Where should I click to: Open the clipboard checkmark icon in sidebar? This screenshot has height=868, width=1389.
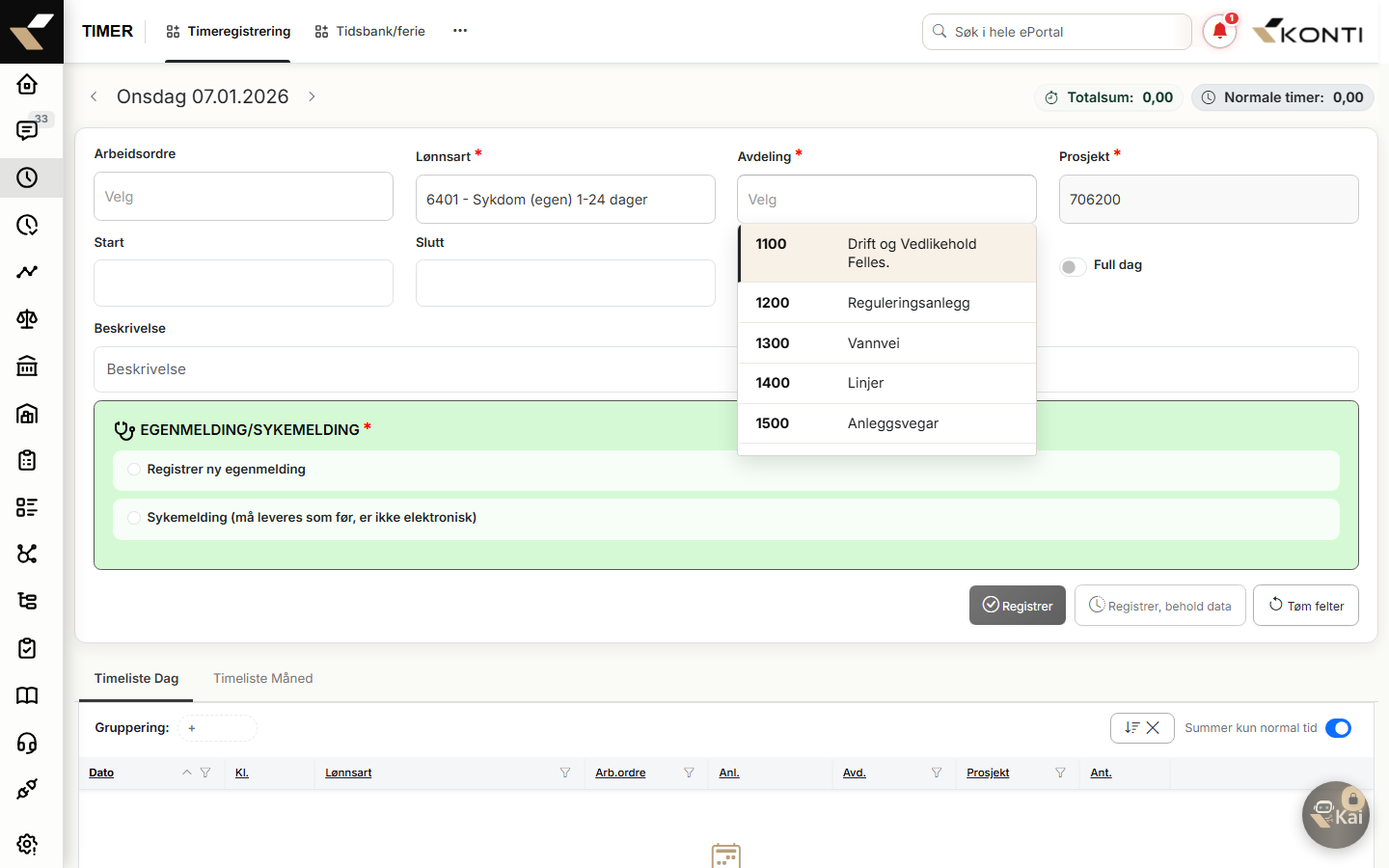tap(27, 648)
